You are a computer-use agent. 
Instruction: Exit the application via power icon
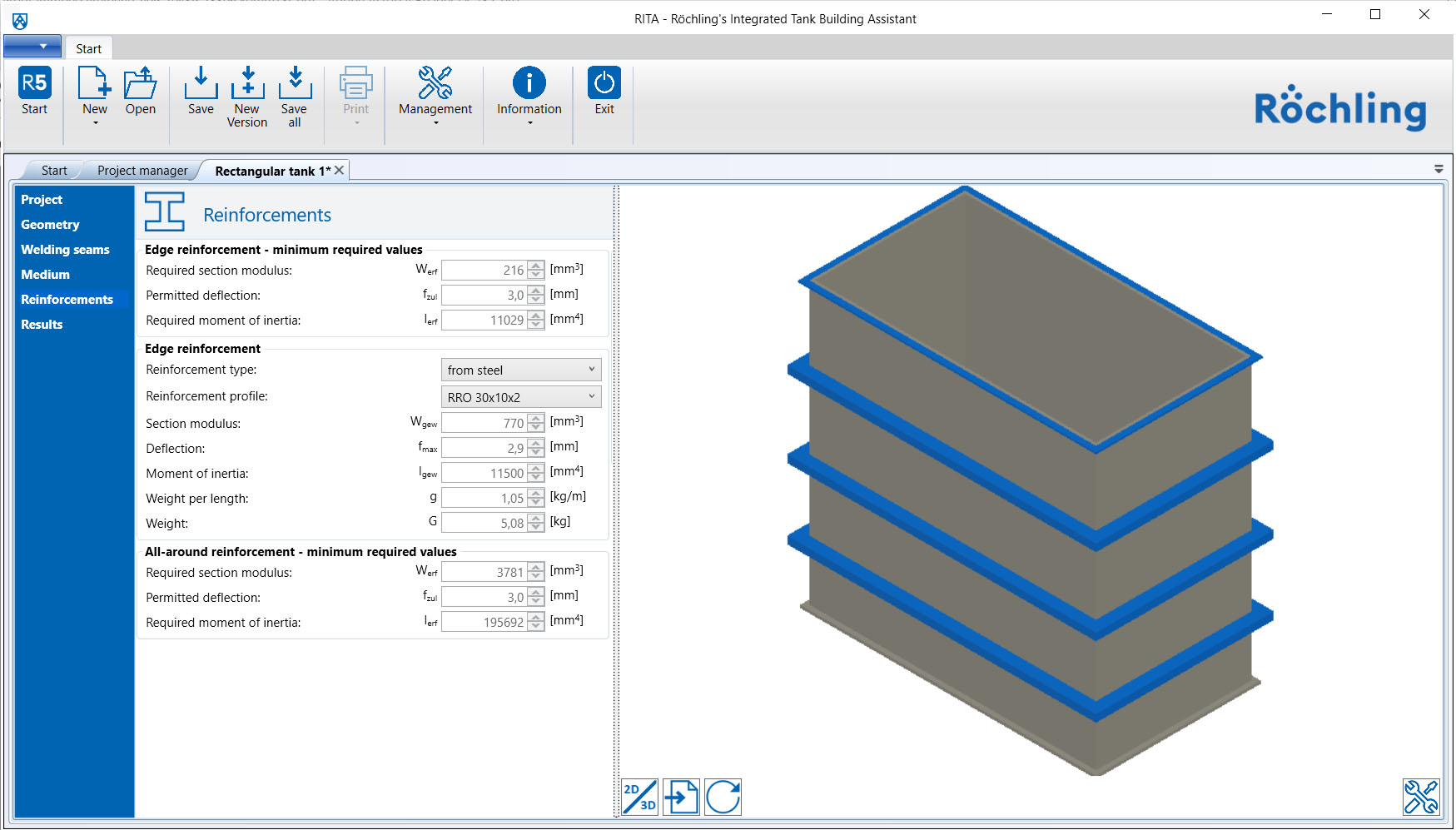click(604, 84)
